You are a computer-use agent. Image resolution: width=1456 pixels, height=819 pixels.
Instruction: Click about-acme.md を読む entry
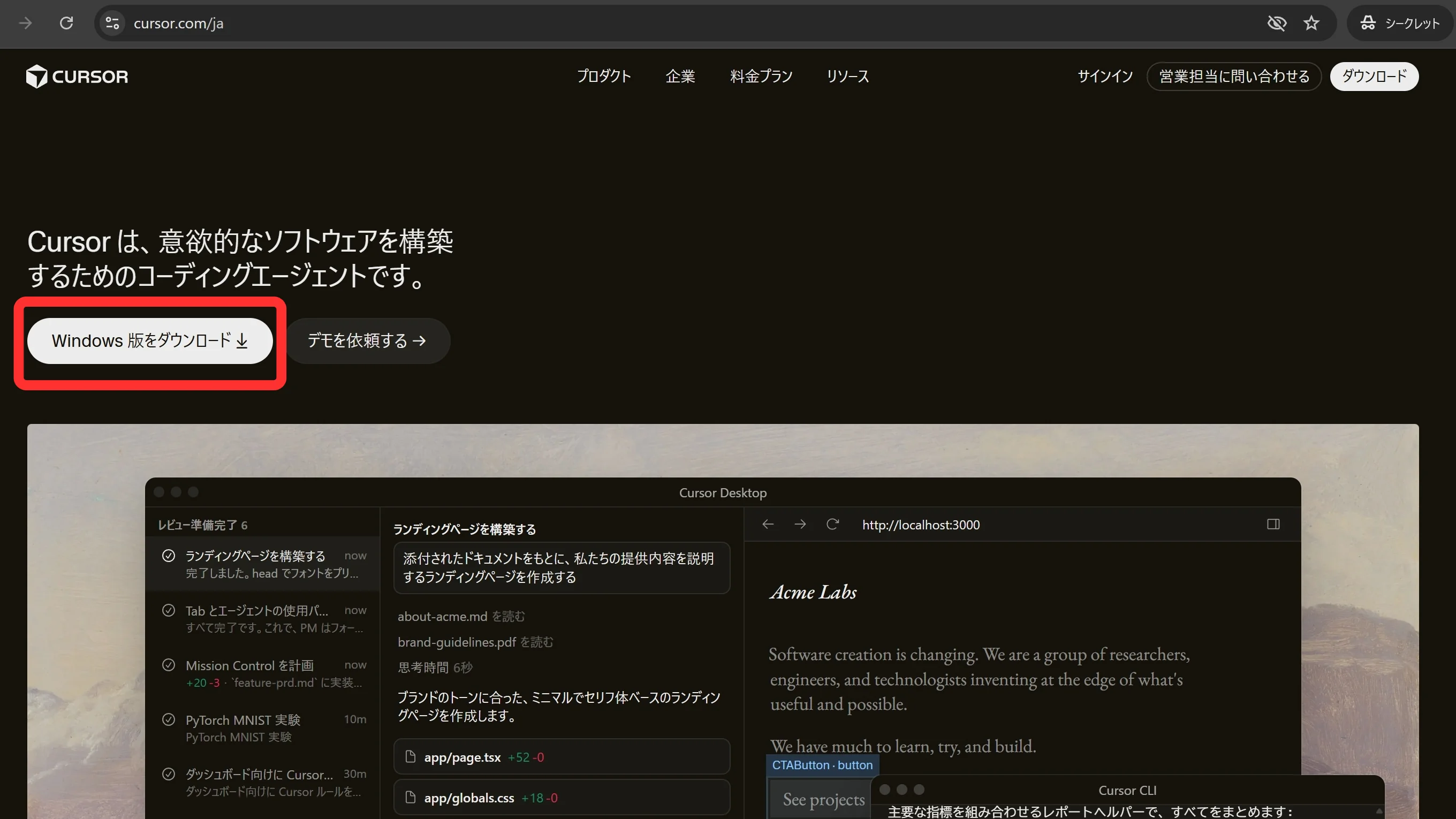pos(461,616)
